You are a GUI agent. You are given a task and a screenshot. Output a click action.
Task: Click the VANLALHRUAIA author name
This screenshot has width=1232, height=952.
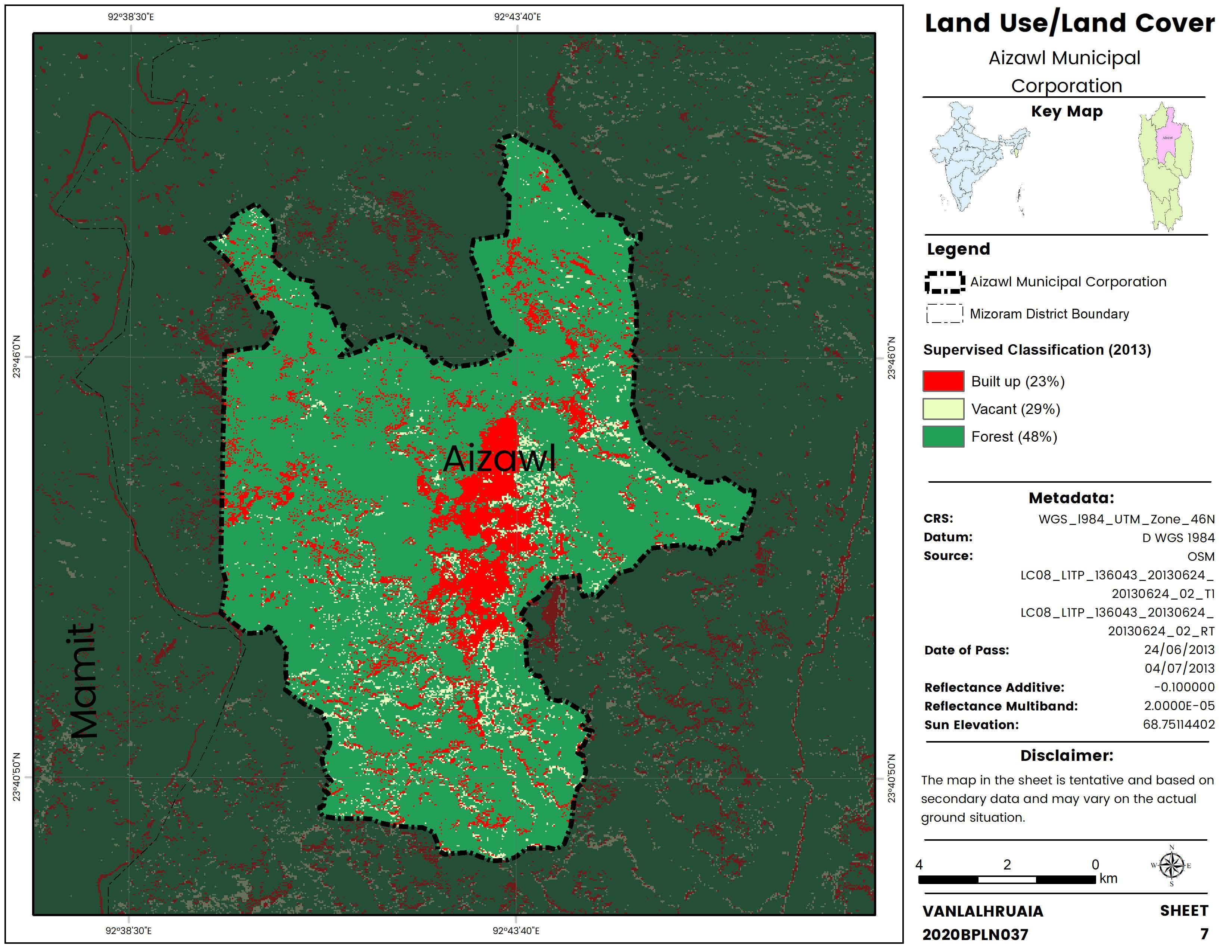(x=983, y=911)
